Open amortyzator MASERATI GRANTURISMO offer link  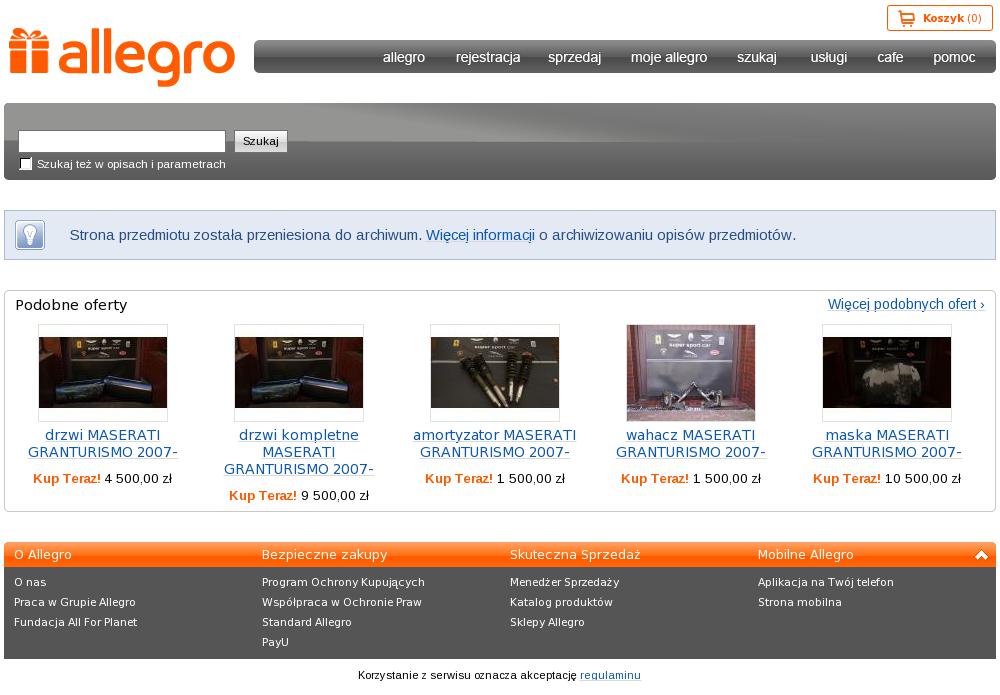[x=495, y=443]
